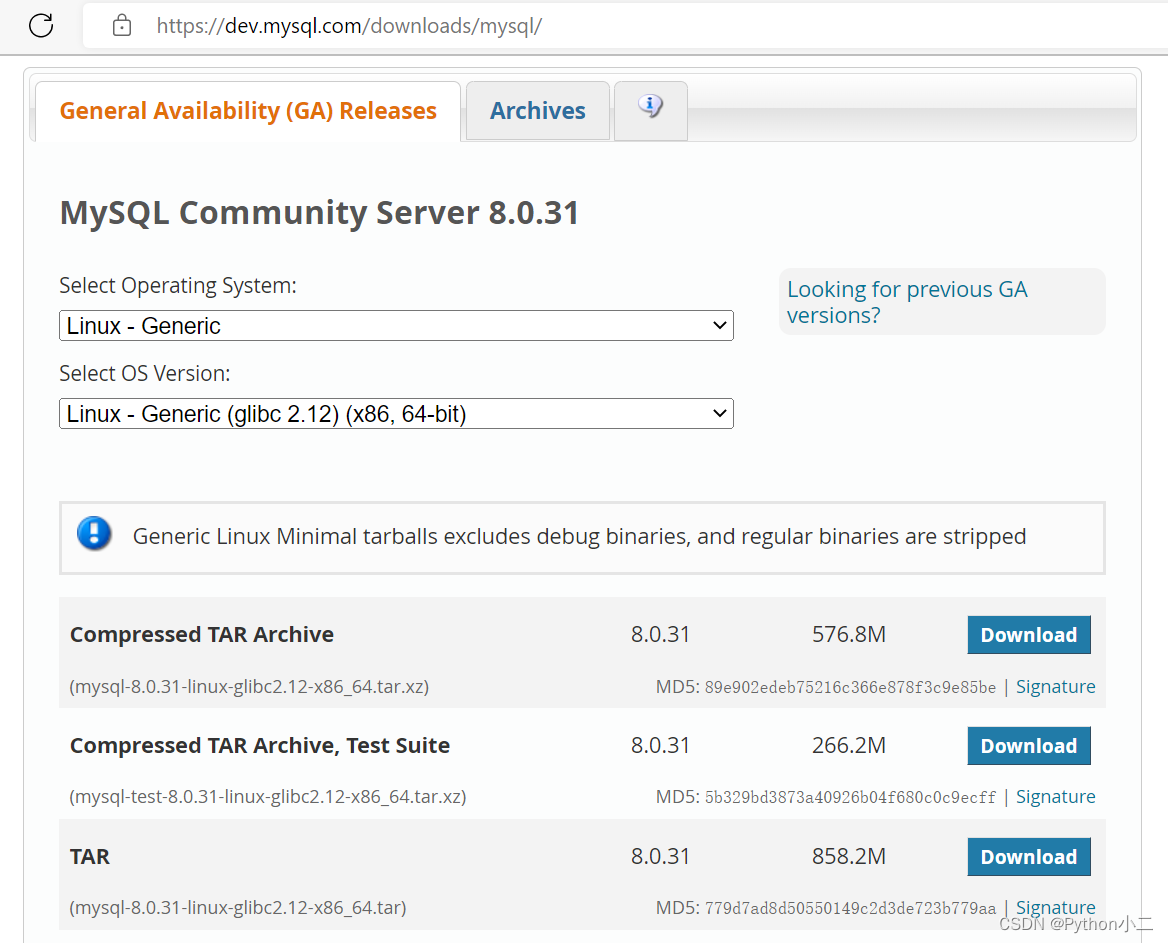Image resolution: width=1168 pixels, height=943 pixels.
Task: Download Compressed TAR Archive, Test Suite
Action: 1028,746
